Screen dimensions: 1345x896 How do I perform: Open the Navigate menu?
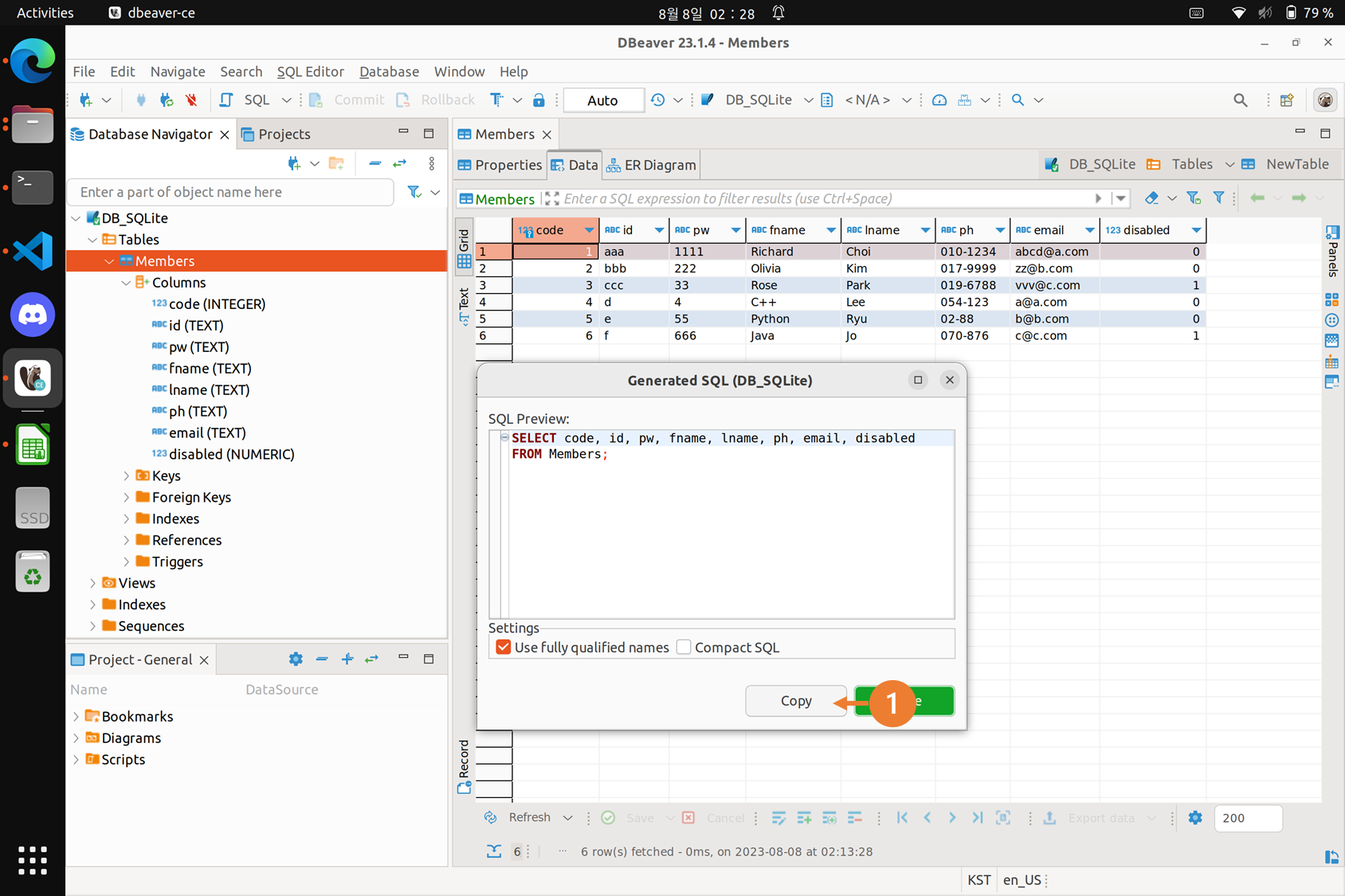point(178,72)
